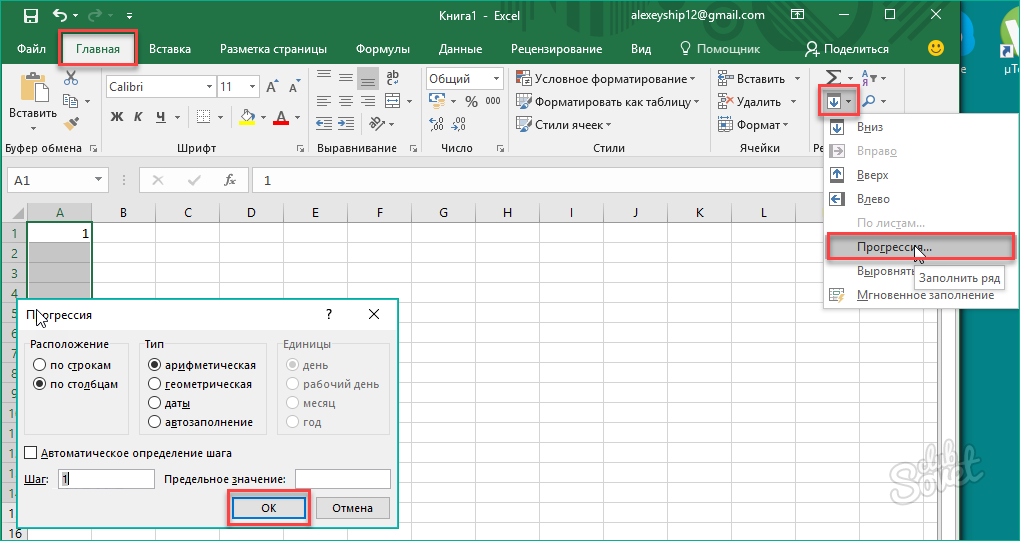Select the 'геометрическая' type option
Screen dimensions: 1020x541
click(x=155, y=384)
